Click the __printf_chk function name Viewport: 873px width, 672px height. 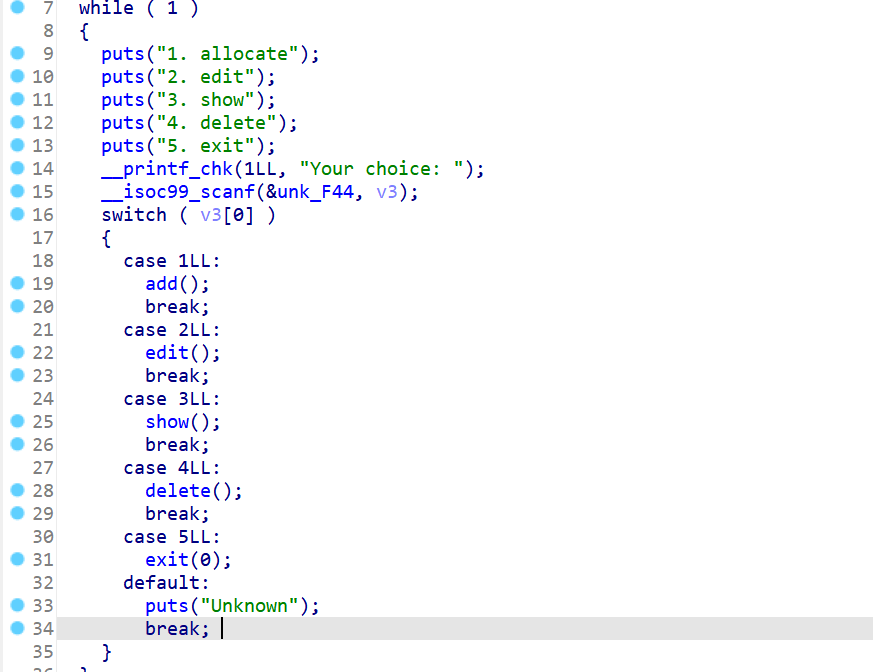click(161, 169)
